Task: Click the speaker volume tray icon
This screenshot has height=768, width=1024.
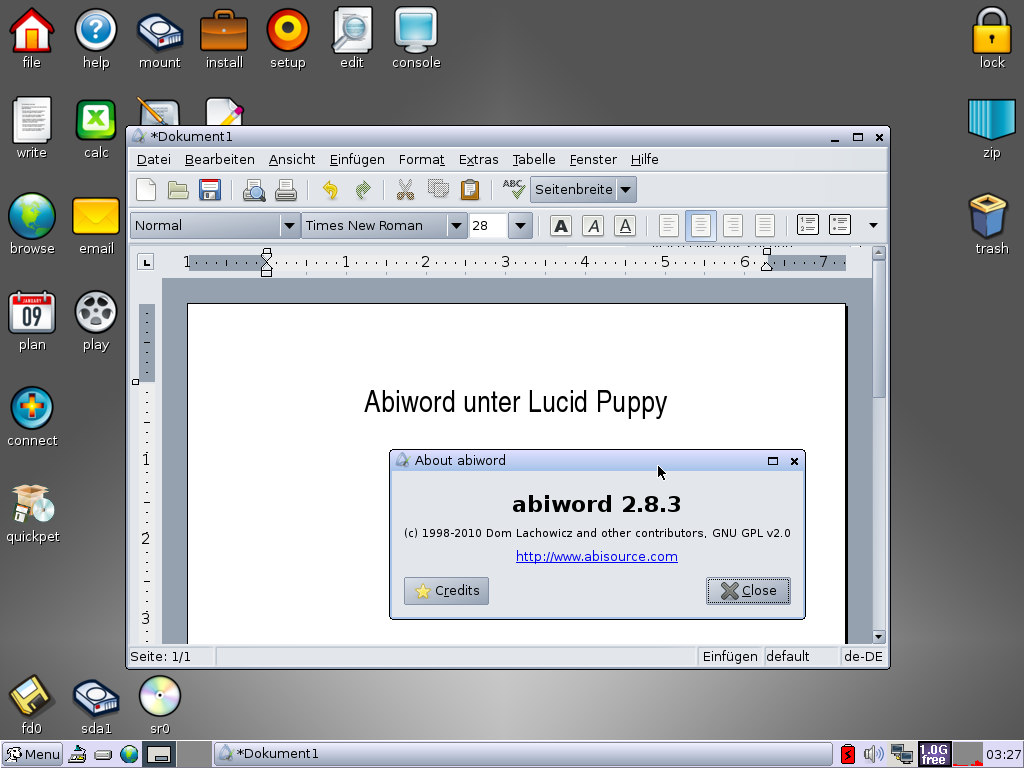Action: click(x=873, y=755)
